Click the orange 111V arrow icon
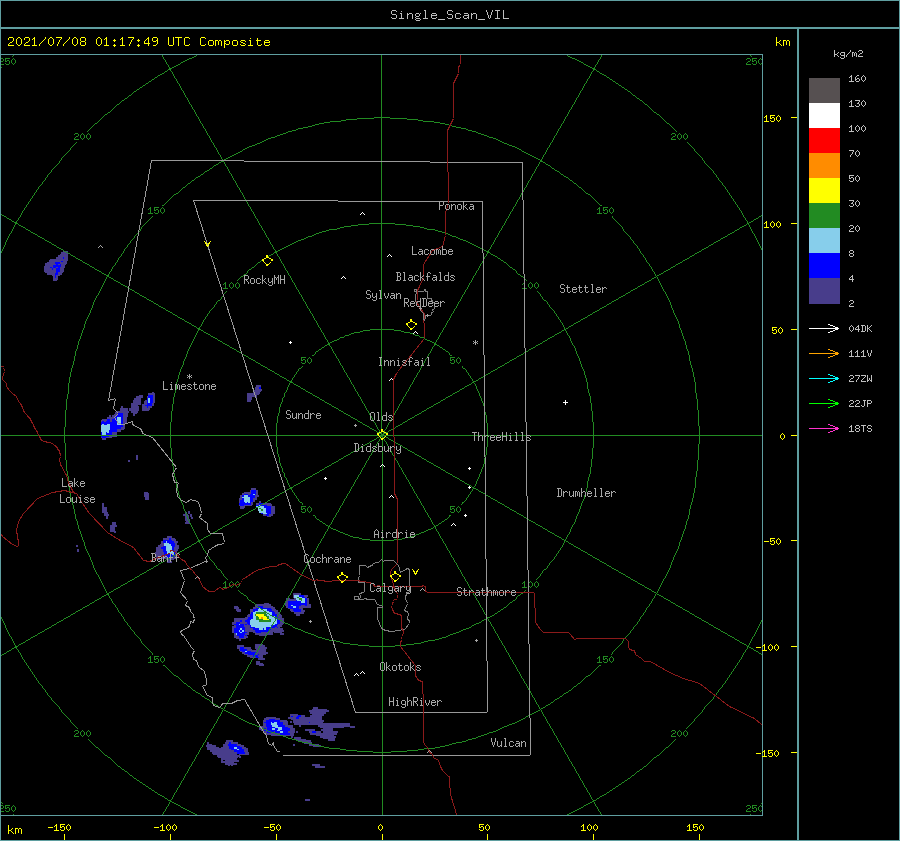Image resolution: width=900 pixels, height=841 pixels. pyautogui.click(x=824, y=354)
